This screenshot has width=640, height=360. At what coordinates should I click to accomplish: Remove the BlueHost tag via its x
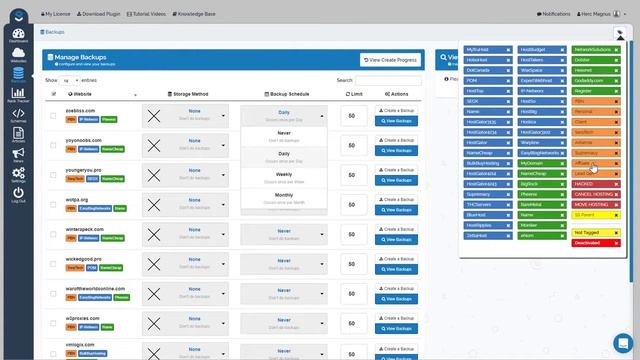[508, 215]
